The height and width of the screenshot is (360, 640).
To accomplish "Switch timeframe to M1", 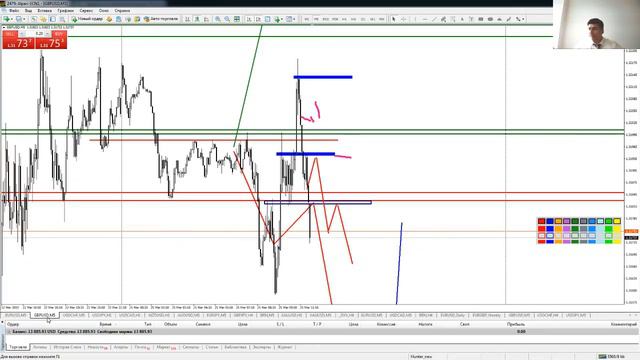I will (x=307, y=19).
